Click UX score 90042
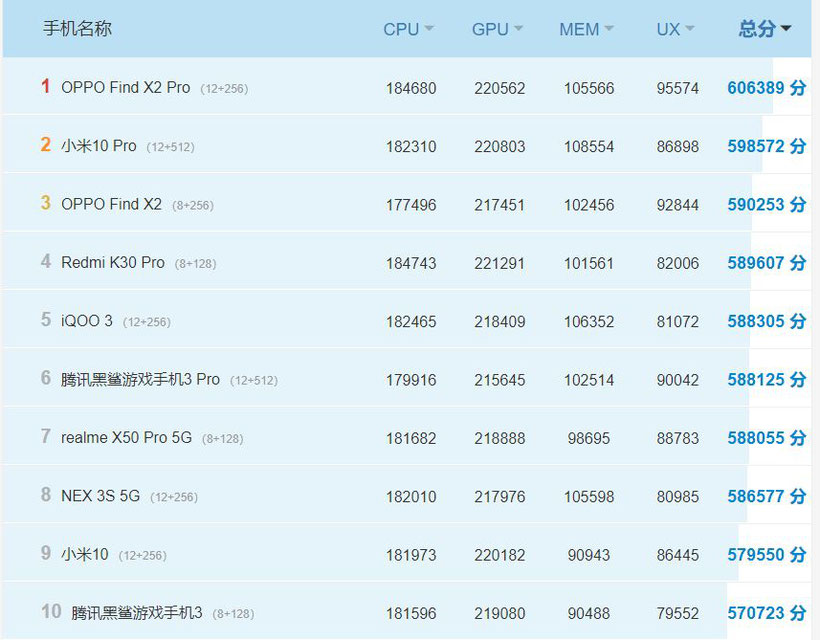820x640 pixels. [678, 380]
